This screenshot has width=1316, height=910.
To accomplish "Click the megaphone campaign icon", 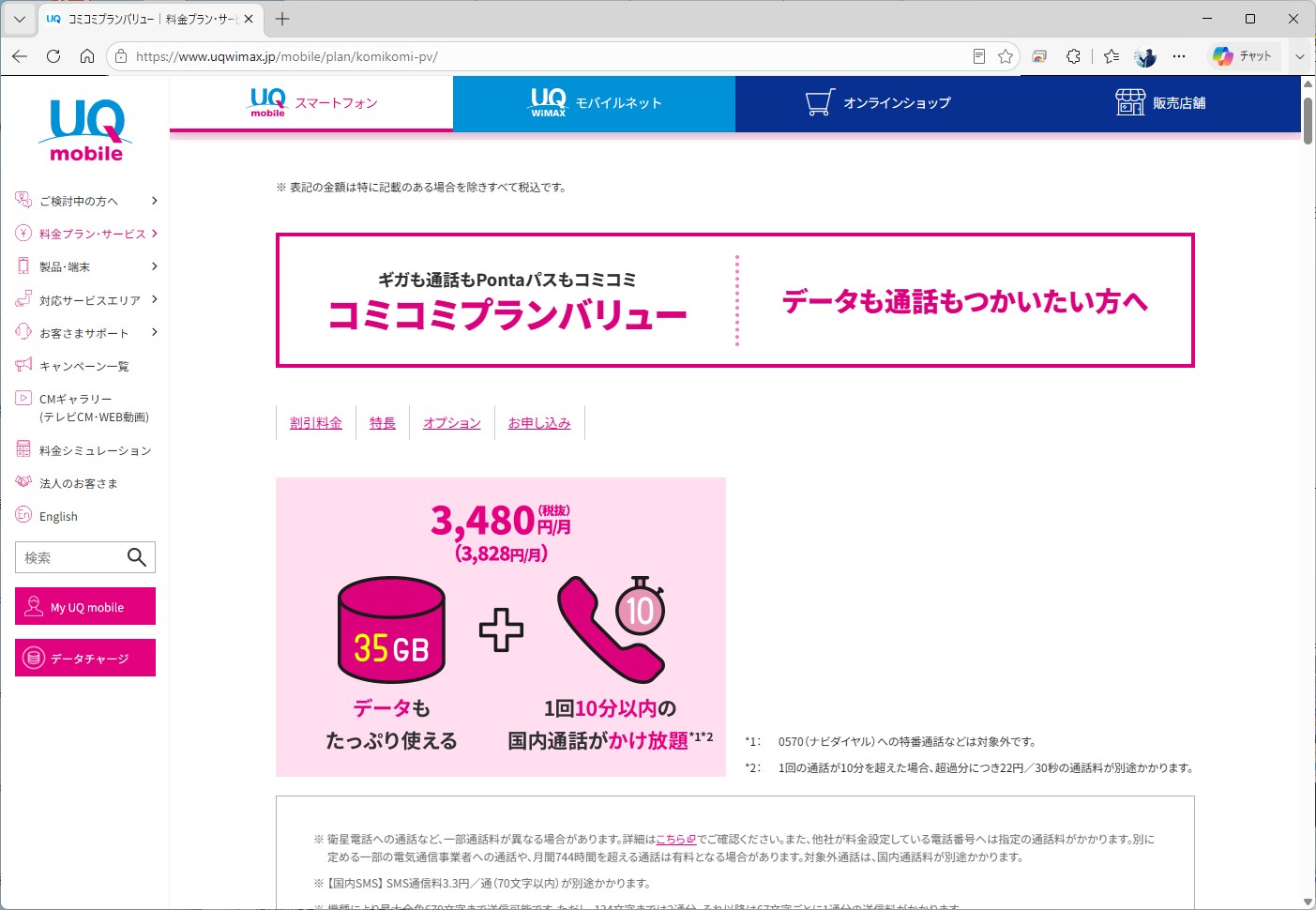I will click(x=23, y=365).
